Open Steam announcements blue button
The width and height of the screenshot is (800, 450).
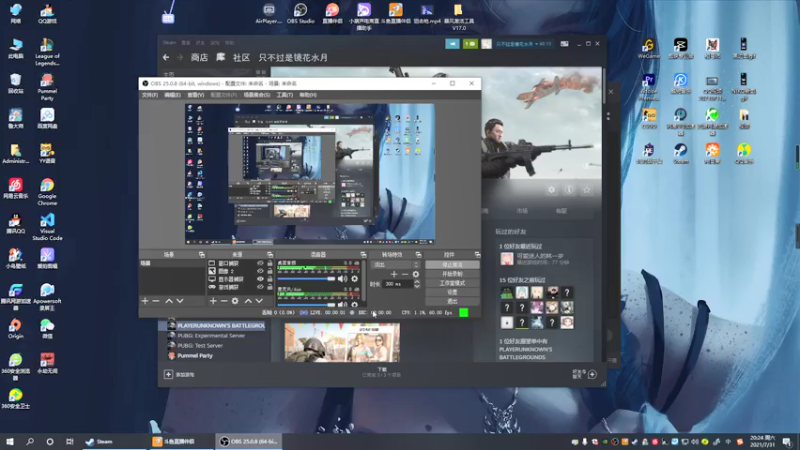point(453,44)
